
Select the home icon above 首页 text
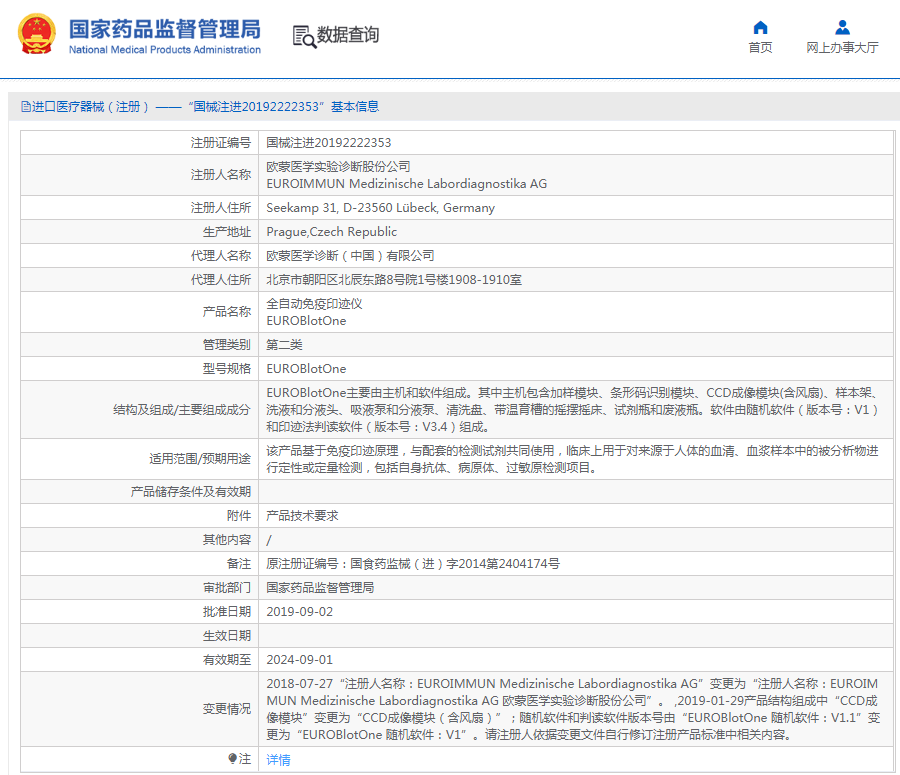[x=760, y=30]
